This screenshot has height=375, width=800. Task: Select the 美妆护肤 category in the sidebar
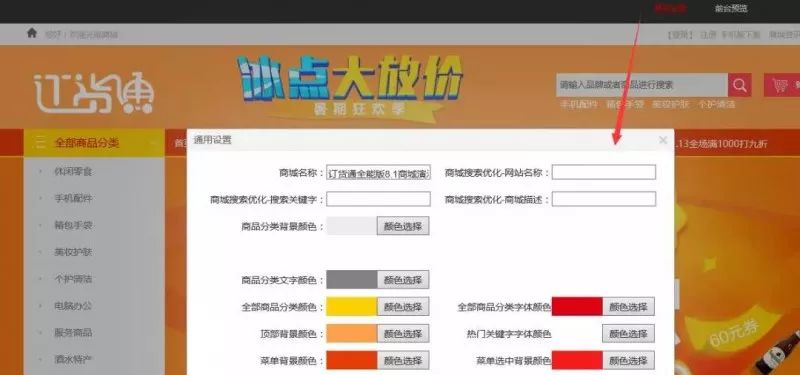[73, 252]
